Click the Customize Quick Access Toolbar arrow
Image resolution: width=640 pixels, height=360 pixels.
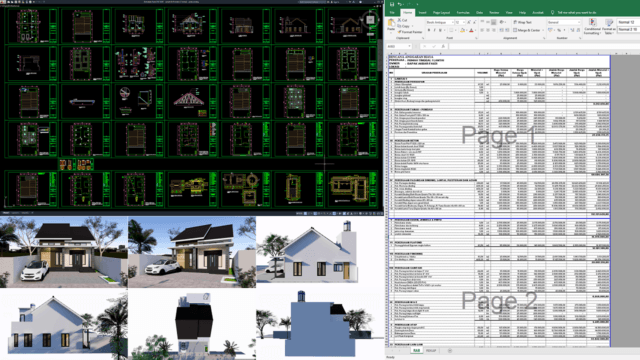click(417, 4)
